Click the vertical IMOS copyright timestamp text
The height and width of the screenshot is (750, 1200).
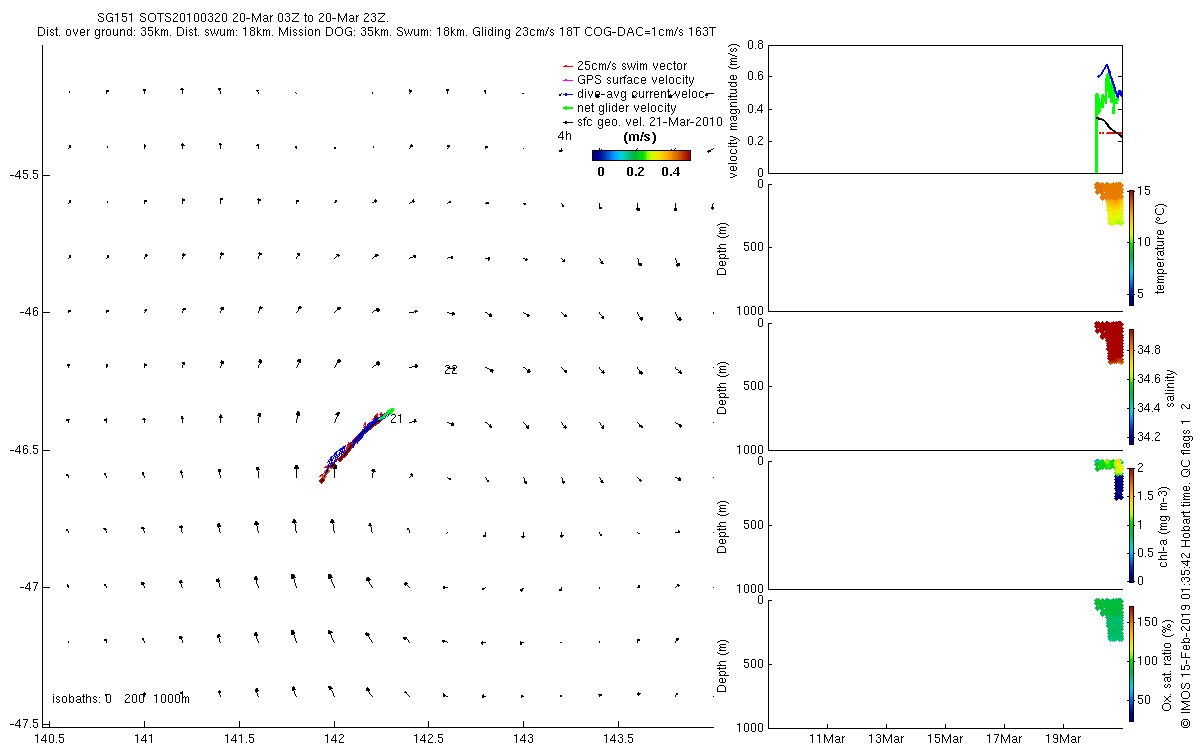click(1187, 567)
